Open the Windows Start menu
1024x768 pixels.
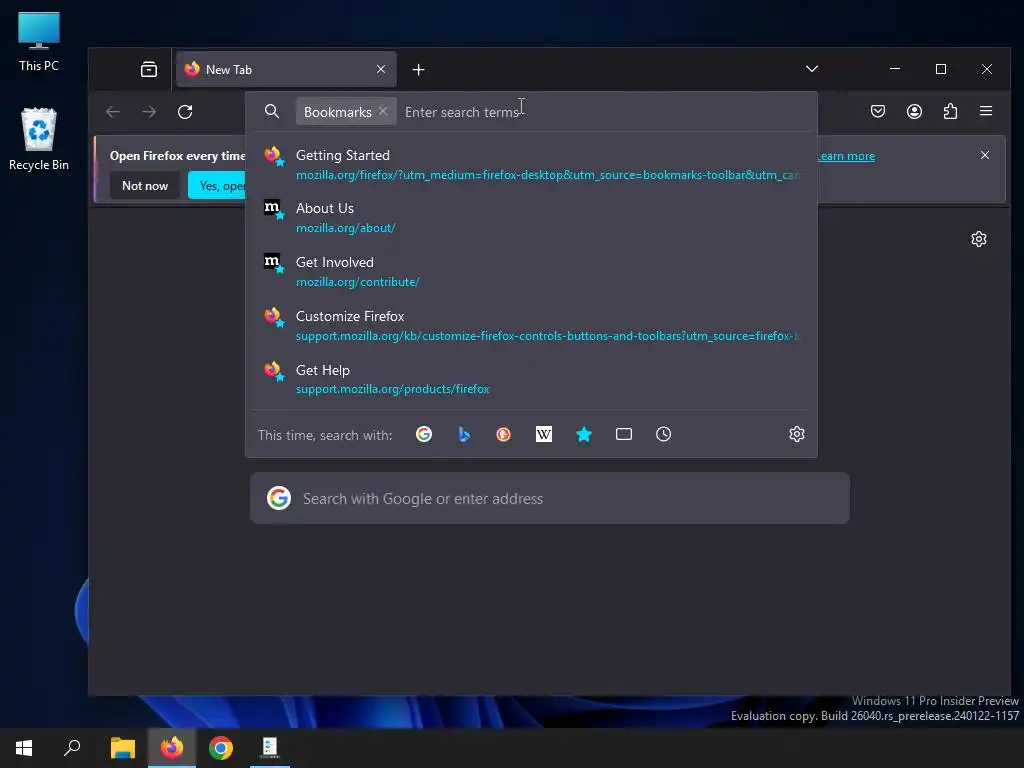(24, 748)
